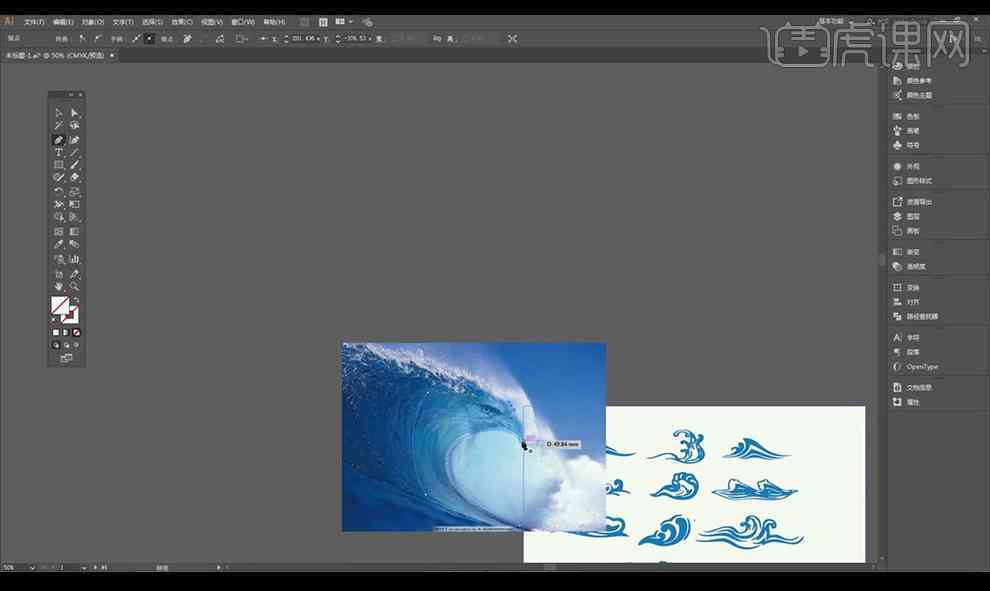990x591 pixels.
Task: Expand the arrange documents dropdown arrow
Action: coord(351,21)
